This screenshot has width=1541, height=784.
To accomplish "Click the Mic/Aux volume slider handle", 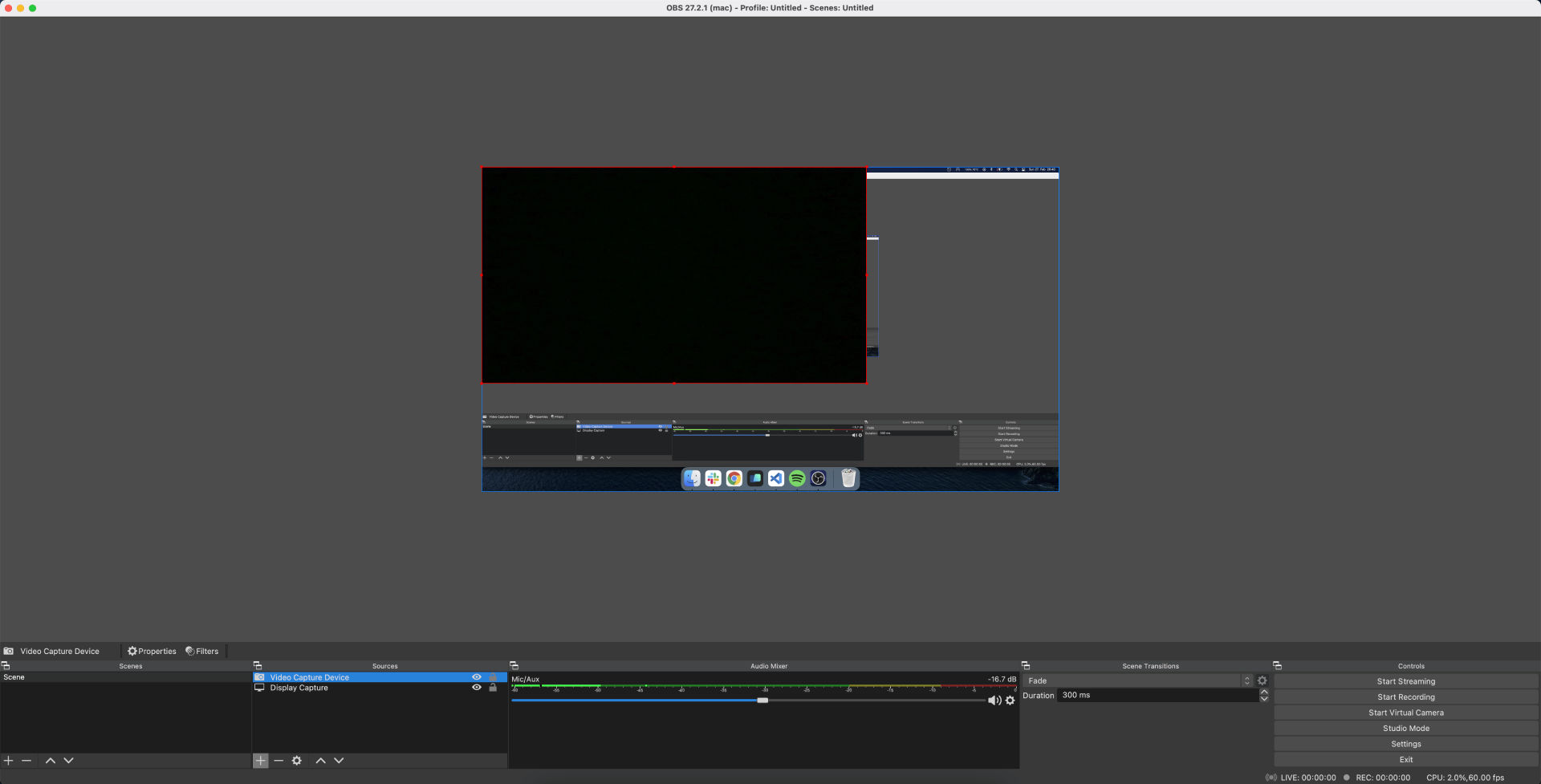I will pos(762,701).
